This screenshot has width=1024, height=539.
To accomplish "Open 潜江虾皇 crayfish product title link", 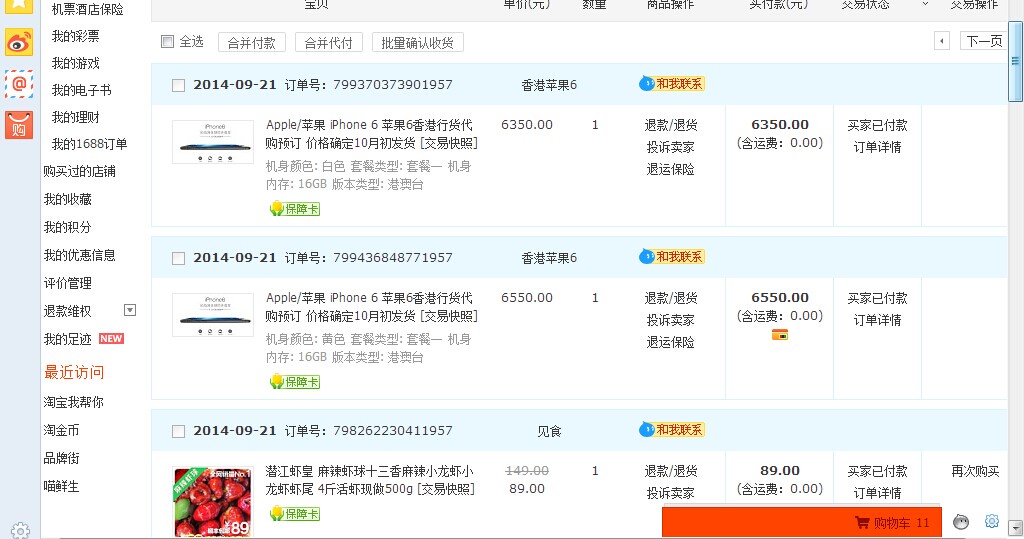I will pyautogui.click(x=370, y=480).
